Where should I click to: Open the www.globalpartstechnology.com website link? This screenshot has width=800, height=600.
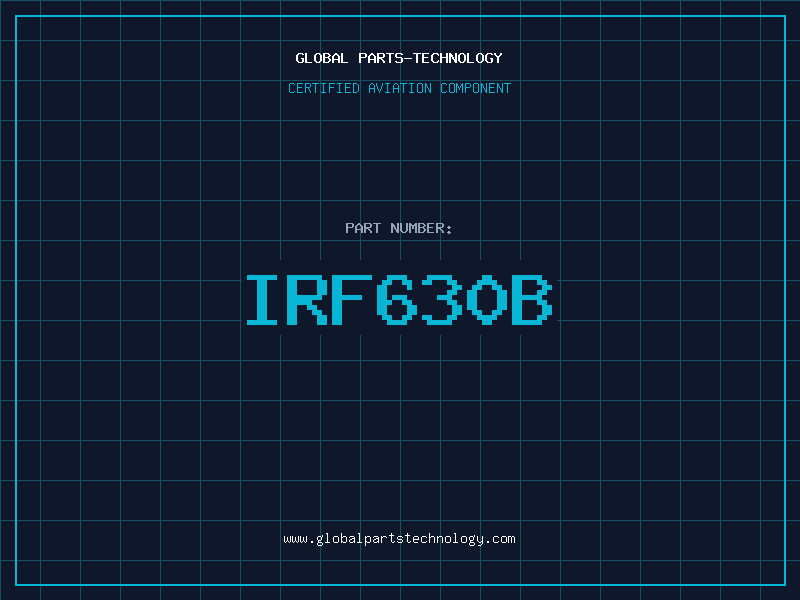399,539
